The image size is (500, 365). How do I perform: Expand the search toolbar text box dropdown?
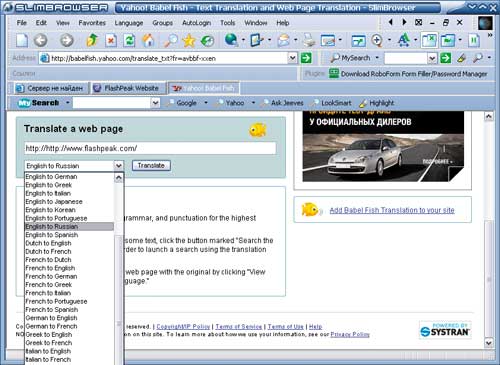(x=155, y=103)
